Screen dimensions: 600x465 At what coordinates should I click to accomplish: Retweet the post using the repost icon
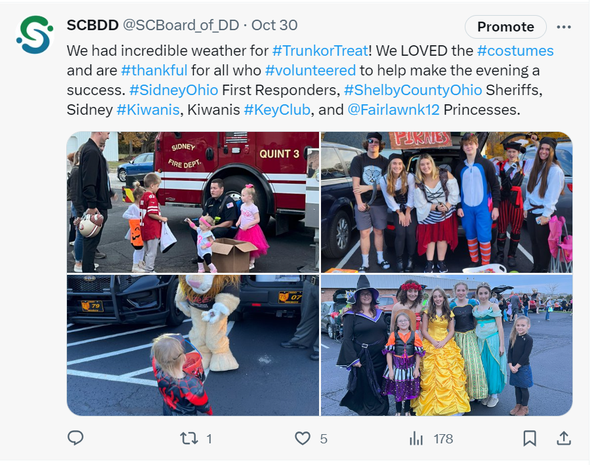(x=189, y=438)
